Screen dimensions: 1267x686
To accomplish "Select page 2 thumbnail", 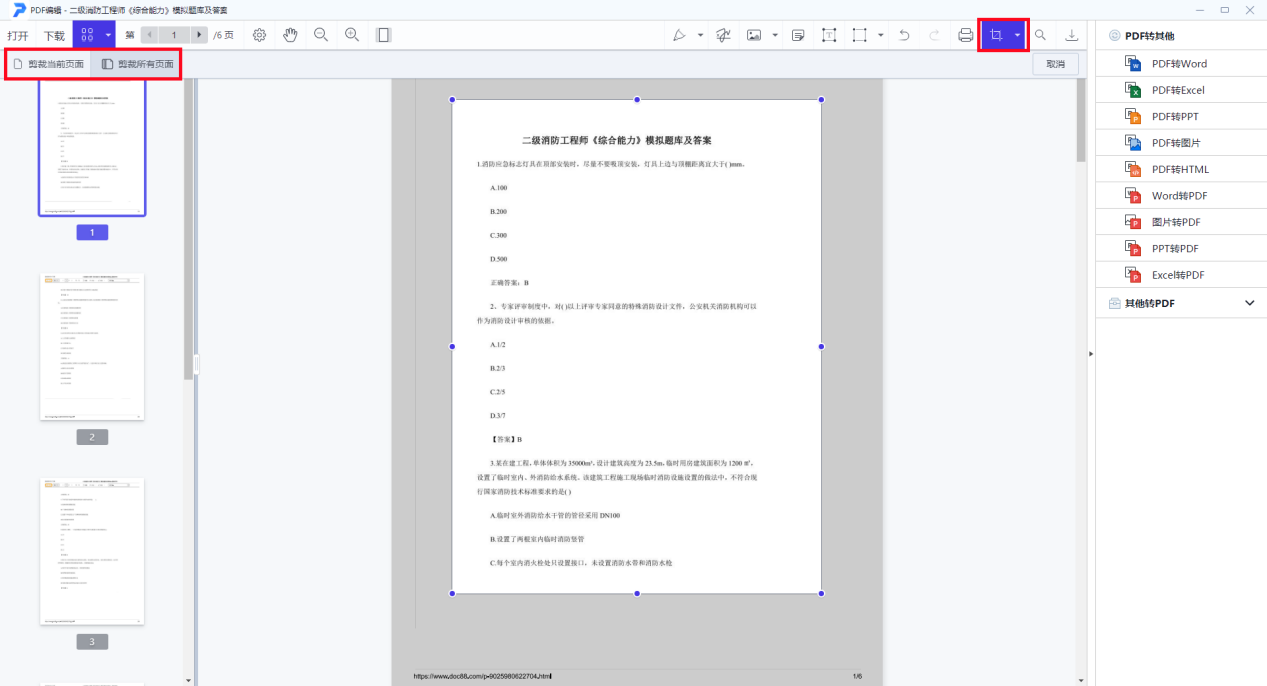I will (92, 347).
